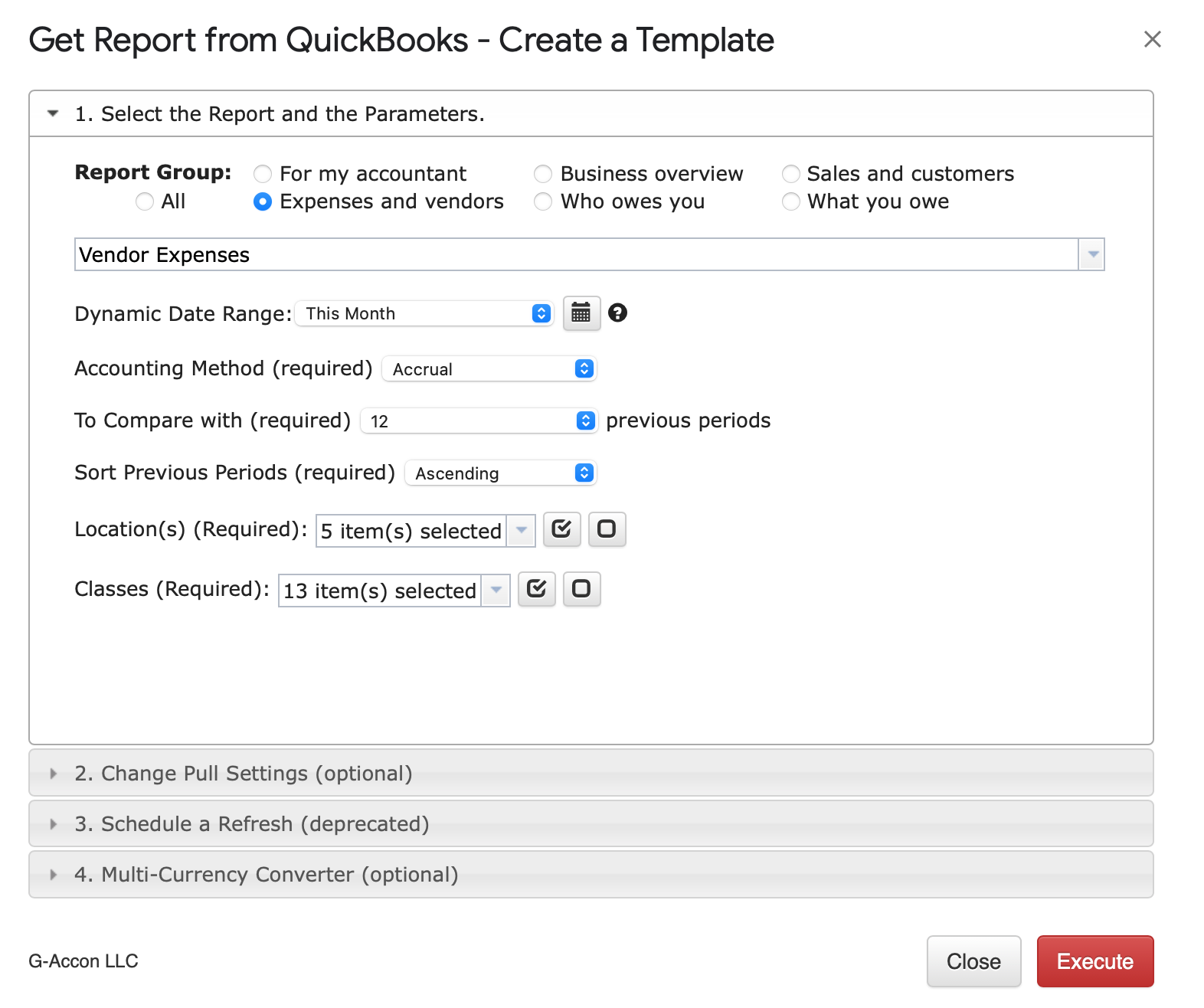Open the Dynamic Date Range dropdown

pyautogui.click(x=424, y=313)
